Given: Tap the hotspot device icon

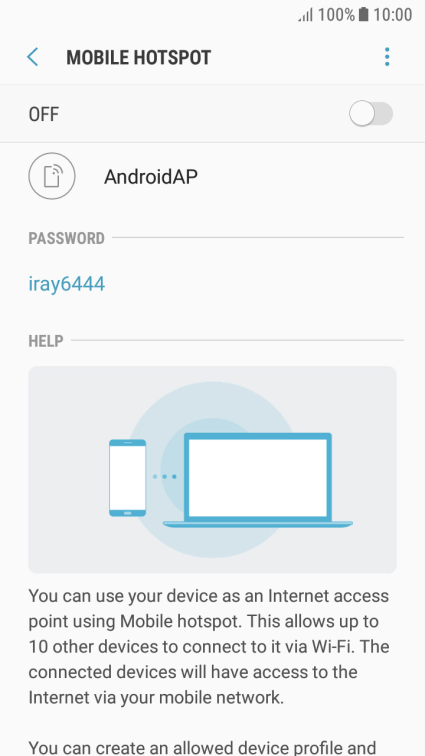Looking at the screenshot, I should pyautogui.click(x=52, y=176).
